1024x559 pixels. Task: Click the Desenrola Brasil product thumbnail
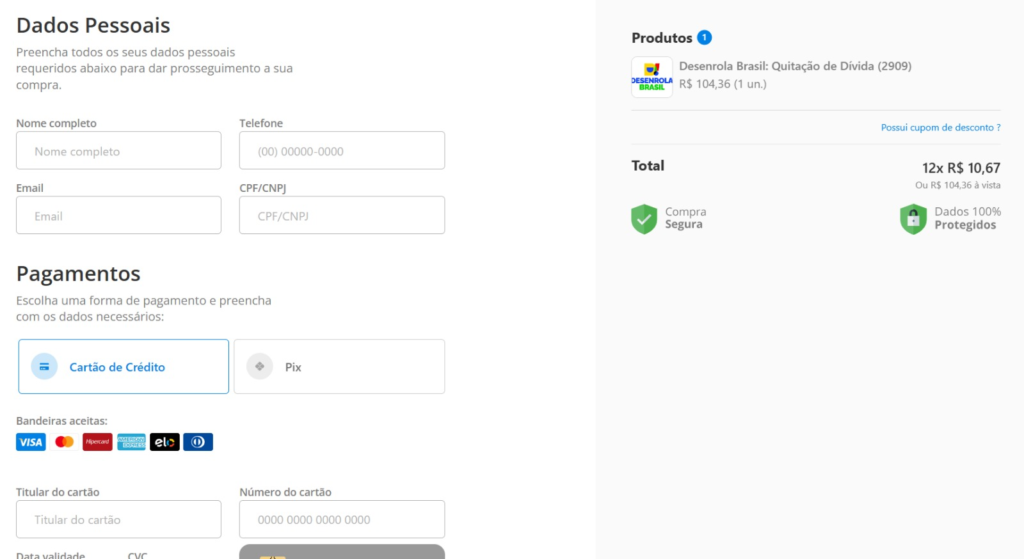652,77
